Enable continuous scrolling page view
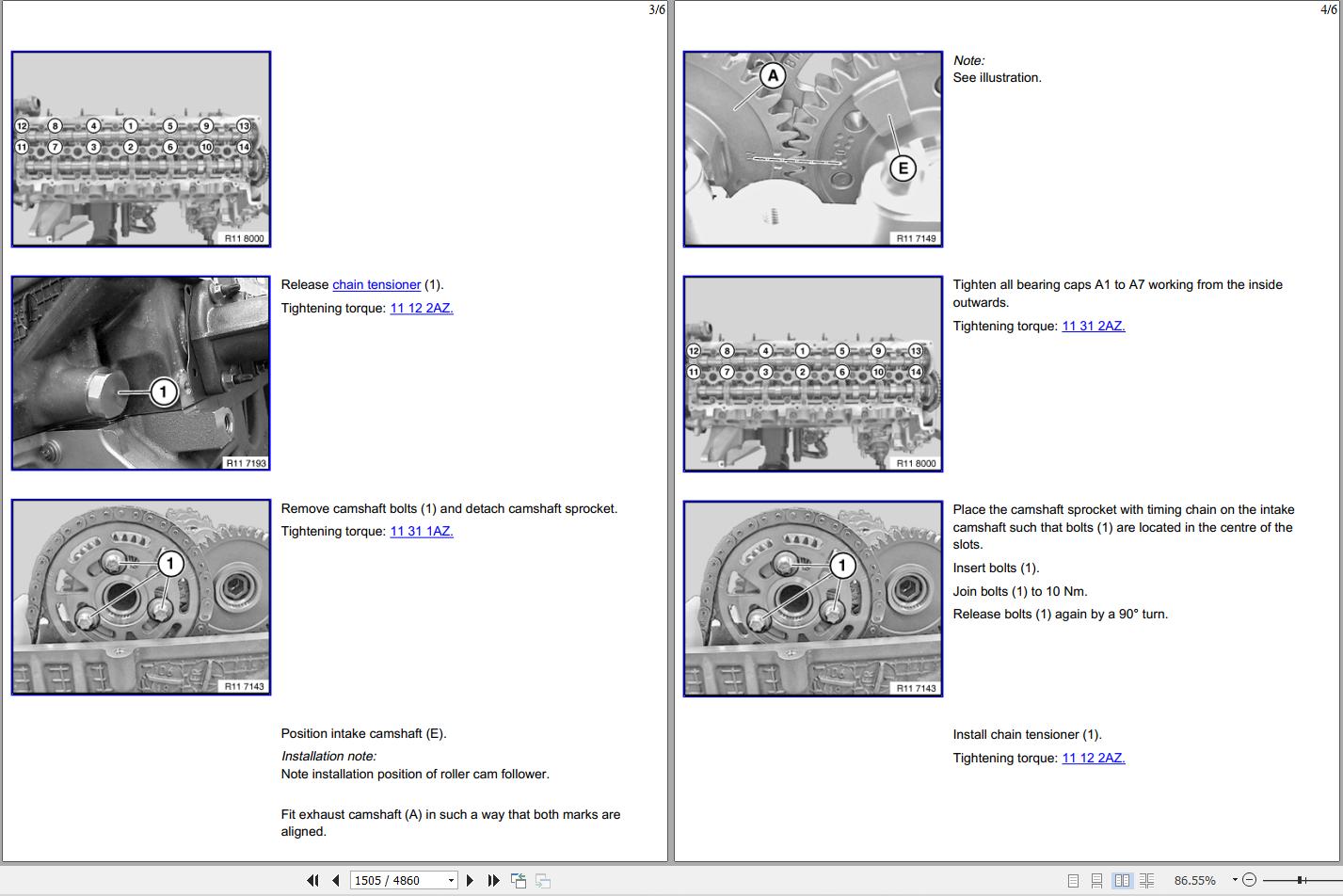This screenshot has width=1343, height=896. click(1096, 881)
